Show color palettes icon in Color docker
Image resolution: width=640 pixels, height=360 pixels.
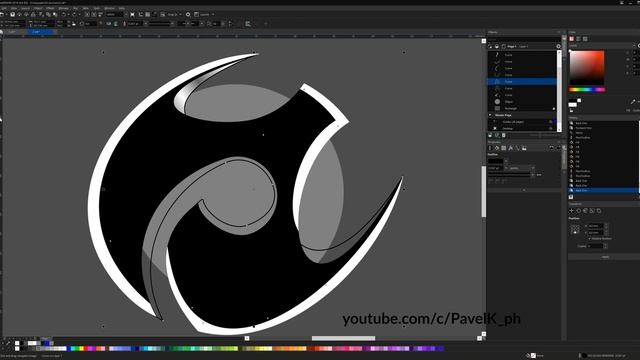point(585,39)
